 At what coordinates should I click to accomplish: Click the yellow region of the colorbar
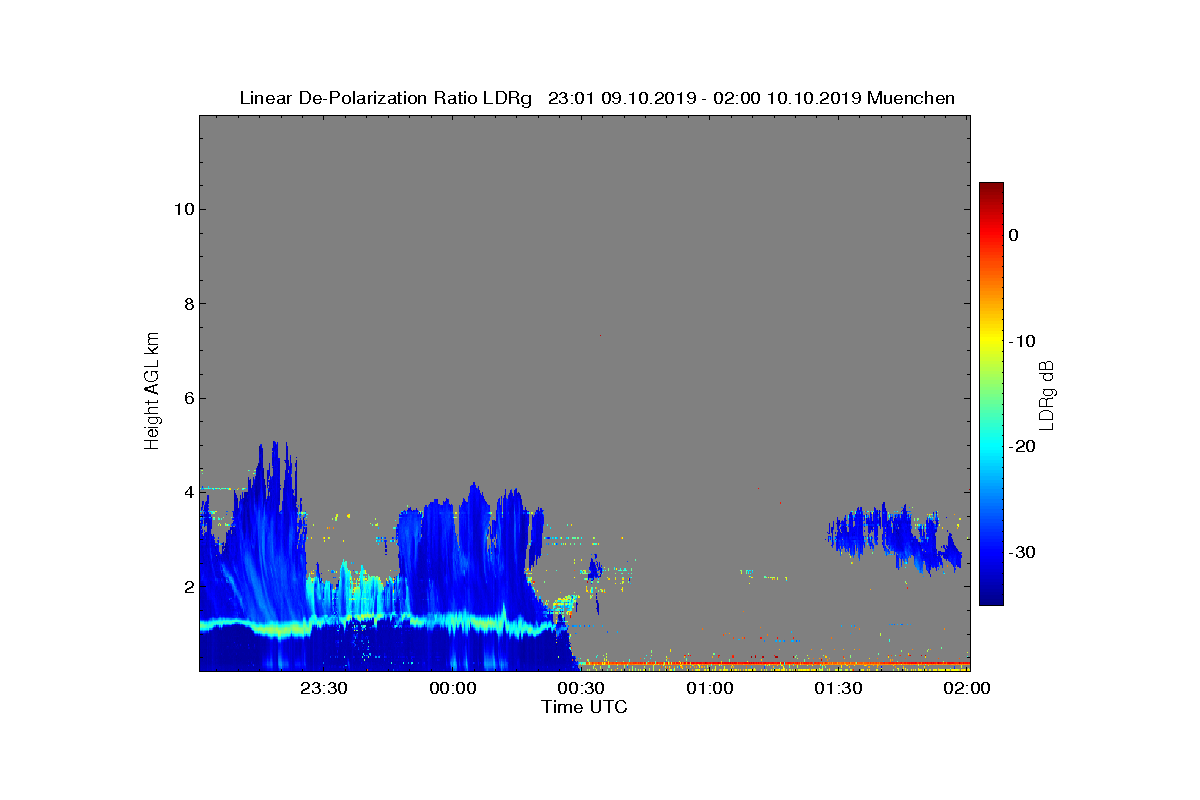991,341
